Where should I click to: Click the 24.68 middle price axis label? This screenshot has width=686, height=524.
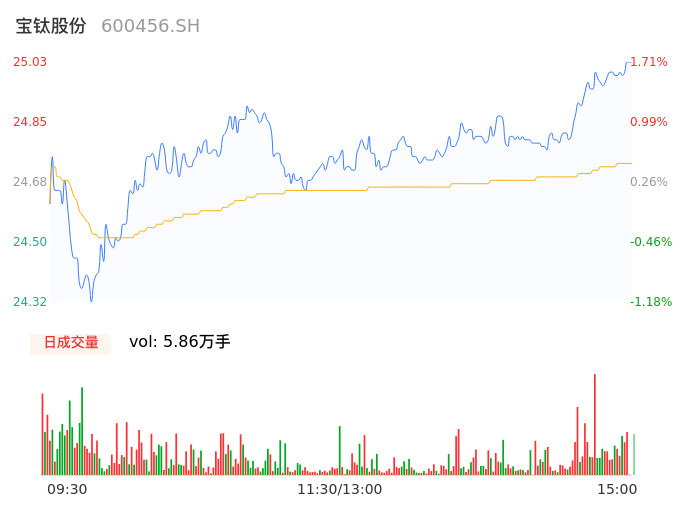pyautogui.click(x=30, y=182)
